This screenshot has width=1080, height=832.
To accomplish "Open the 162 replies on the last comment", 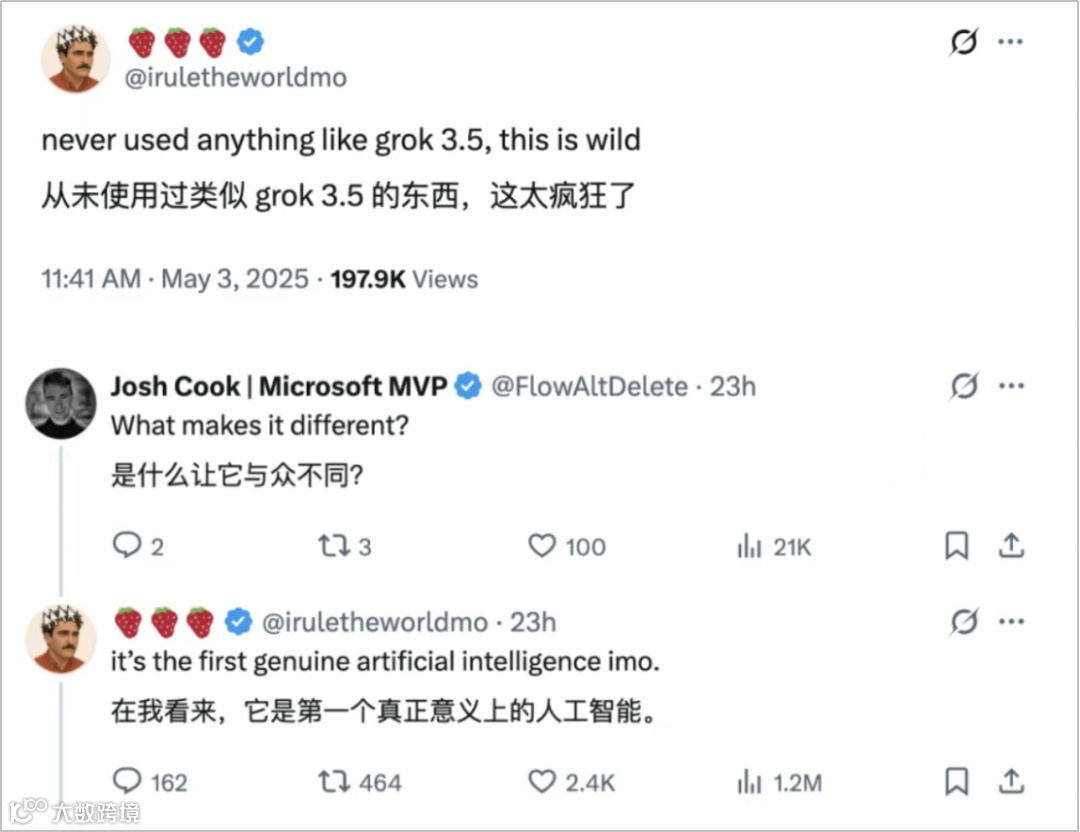I will [x=127, y=782].
